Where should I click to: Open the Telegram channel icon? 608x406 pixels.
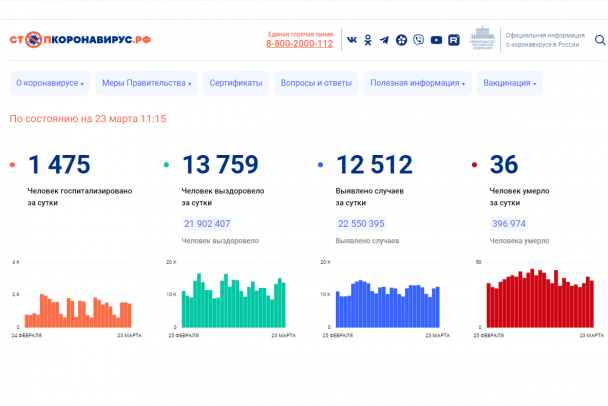(x=384, y=40)
